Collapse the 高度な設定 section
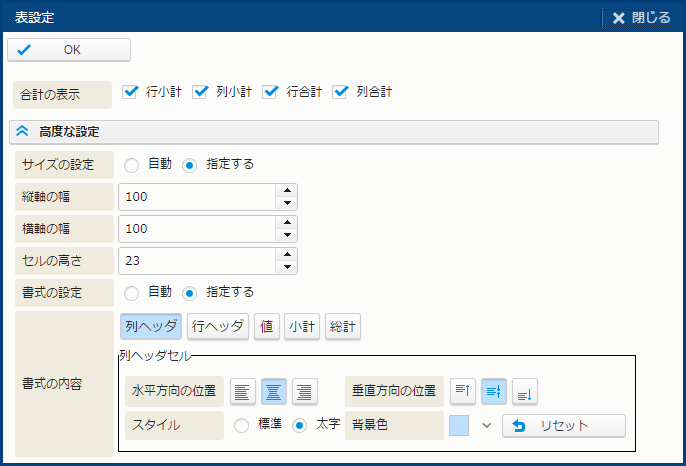Screen dimensions: 686x466 click(23, 132)
